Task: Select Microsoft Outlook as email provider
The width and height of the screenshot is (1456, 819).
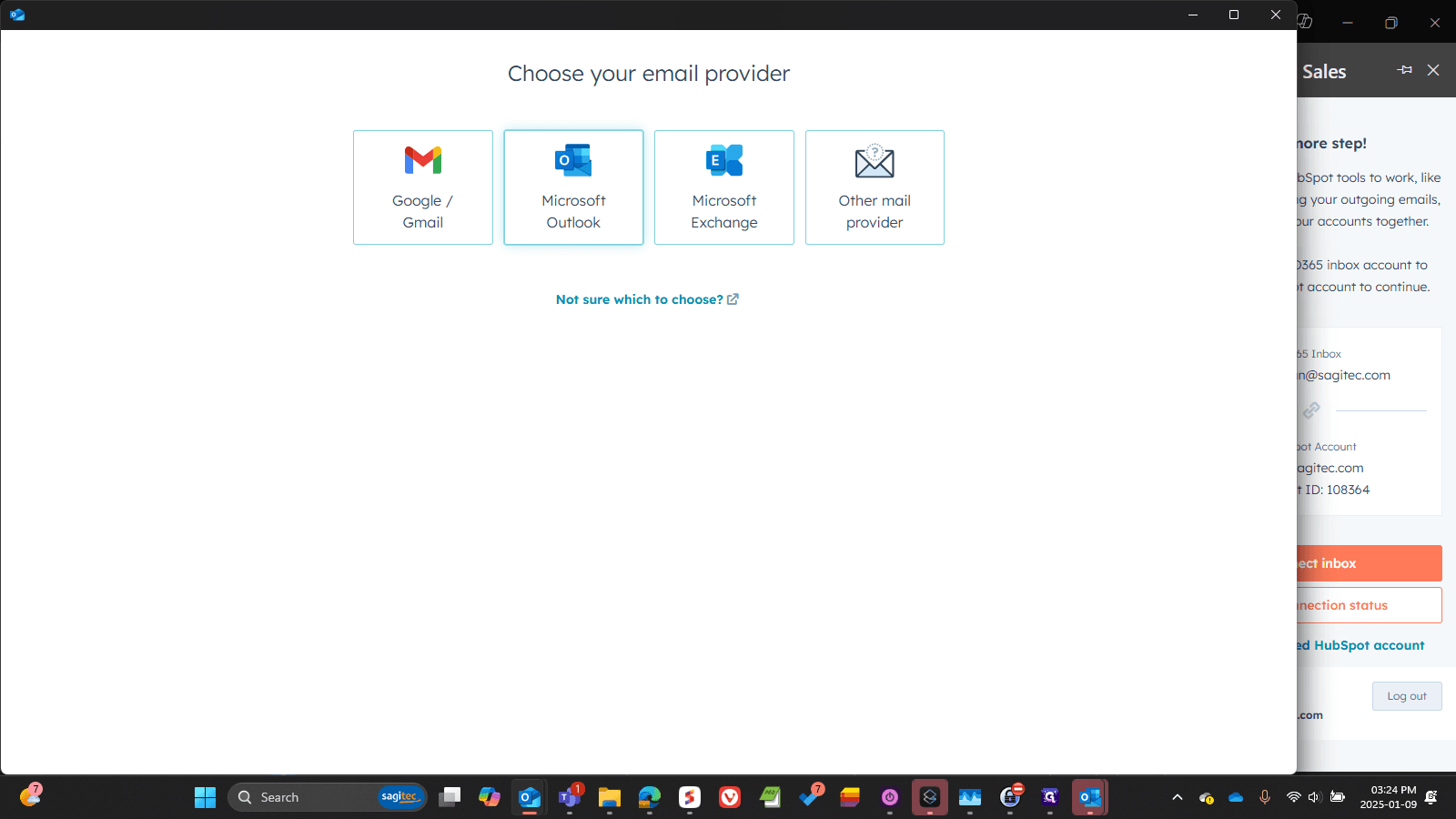Action: coord(573,187)
